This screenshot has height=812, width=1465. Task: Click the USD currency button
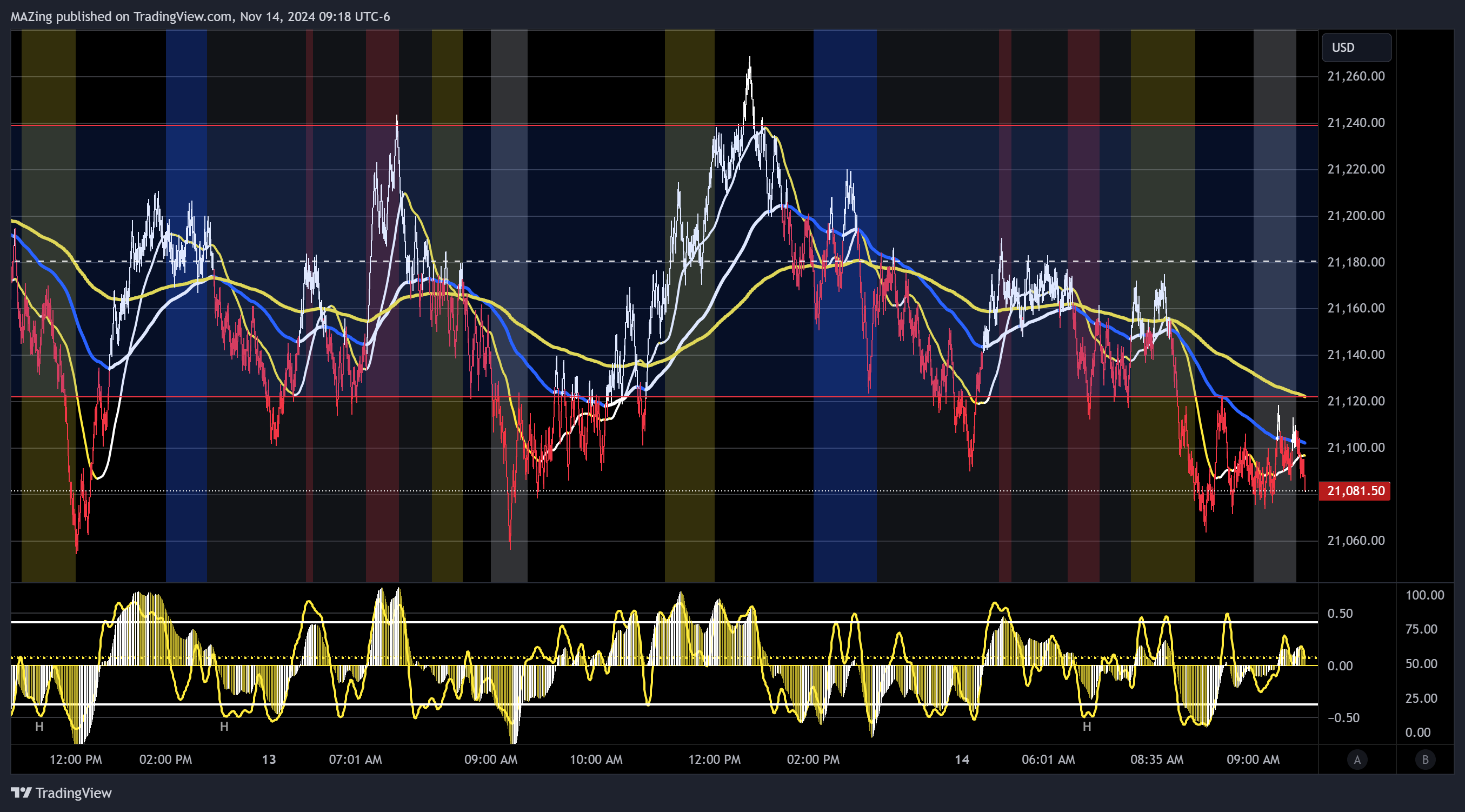1356,47
